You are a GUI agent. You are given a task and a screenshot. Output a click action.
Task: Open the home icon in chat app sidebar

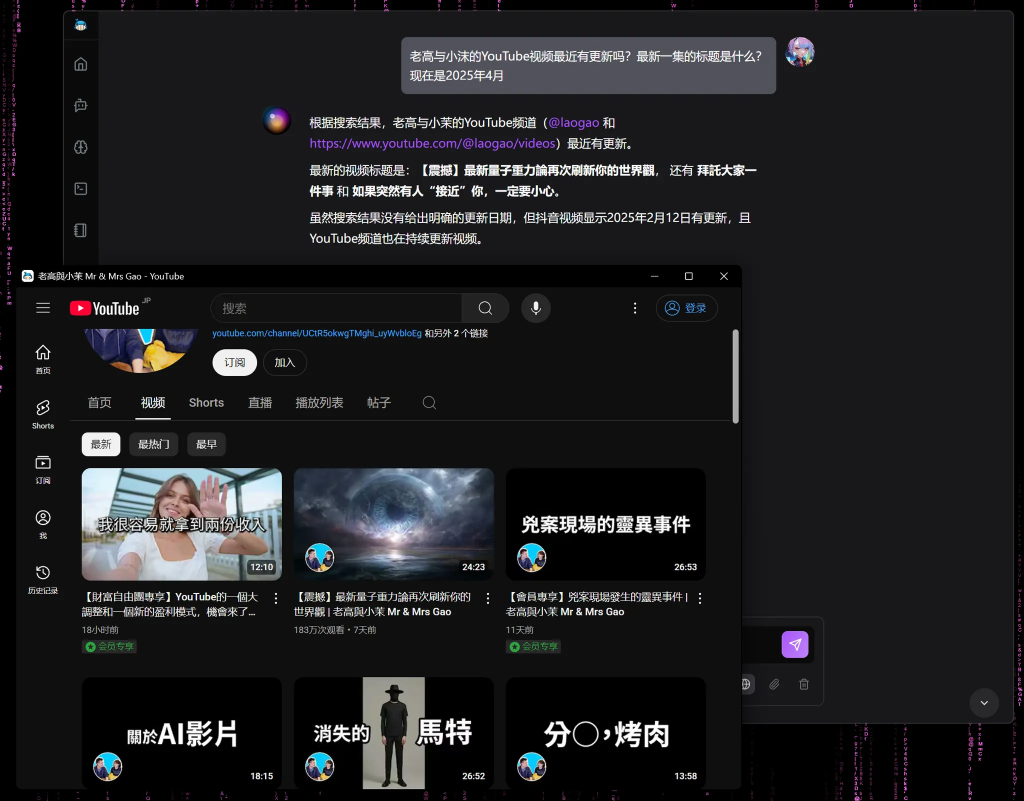80,64
